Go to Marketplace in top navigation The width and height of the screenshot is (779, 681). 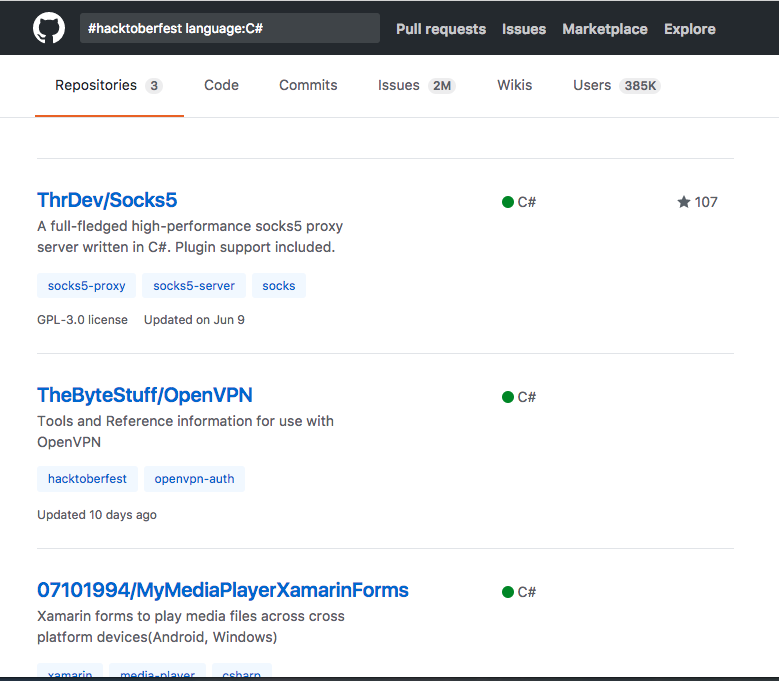[605, 29]
